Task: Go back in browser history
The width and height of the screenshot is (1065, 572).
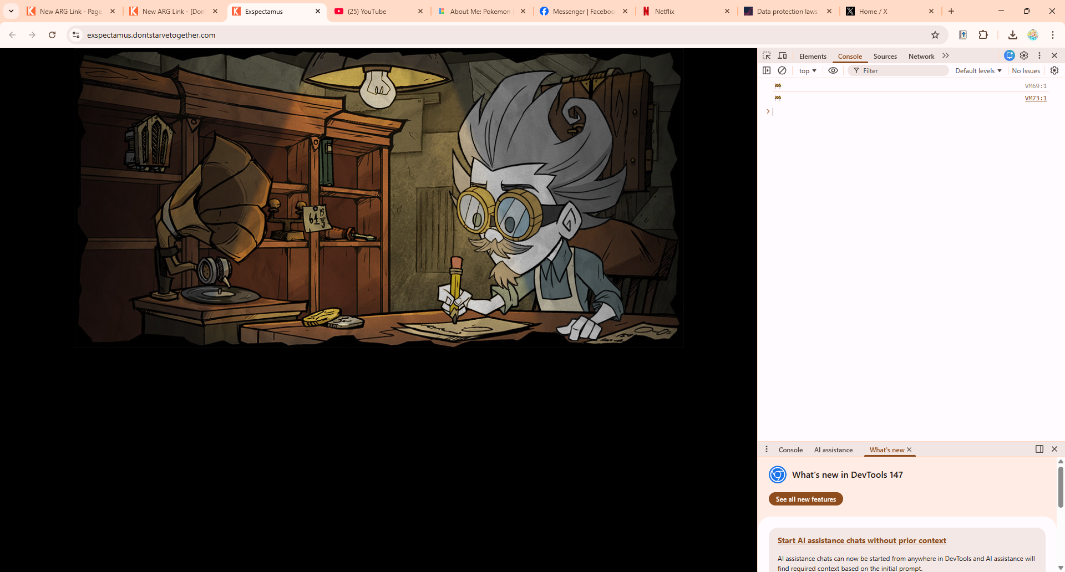Action: pos(12,35)
